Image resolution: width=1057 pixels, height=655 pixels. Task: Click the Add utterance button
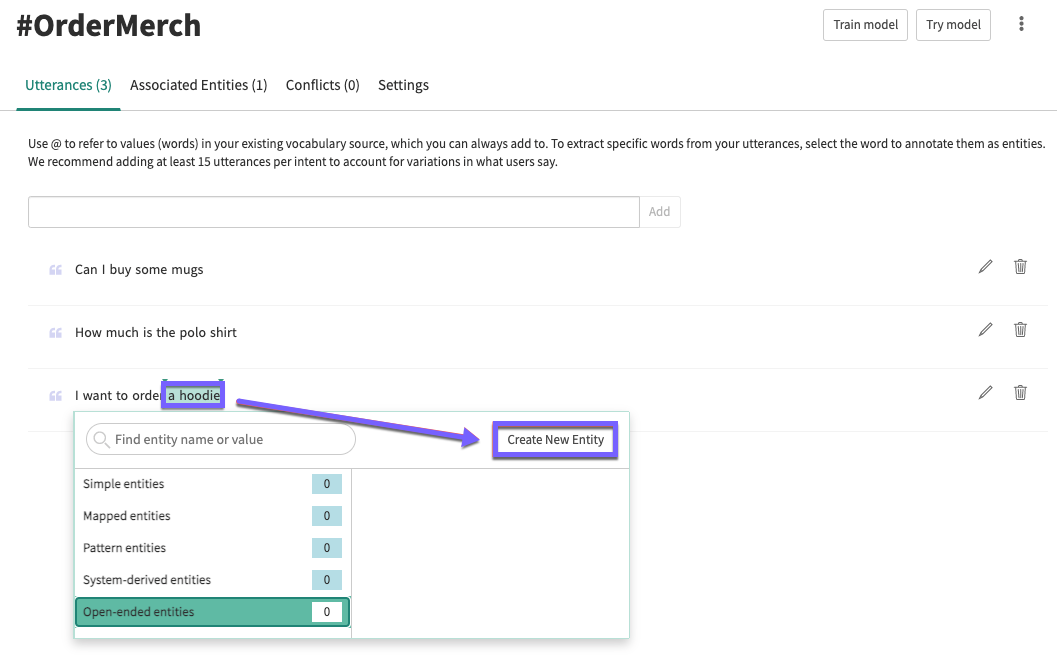(659, 212)
